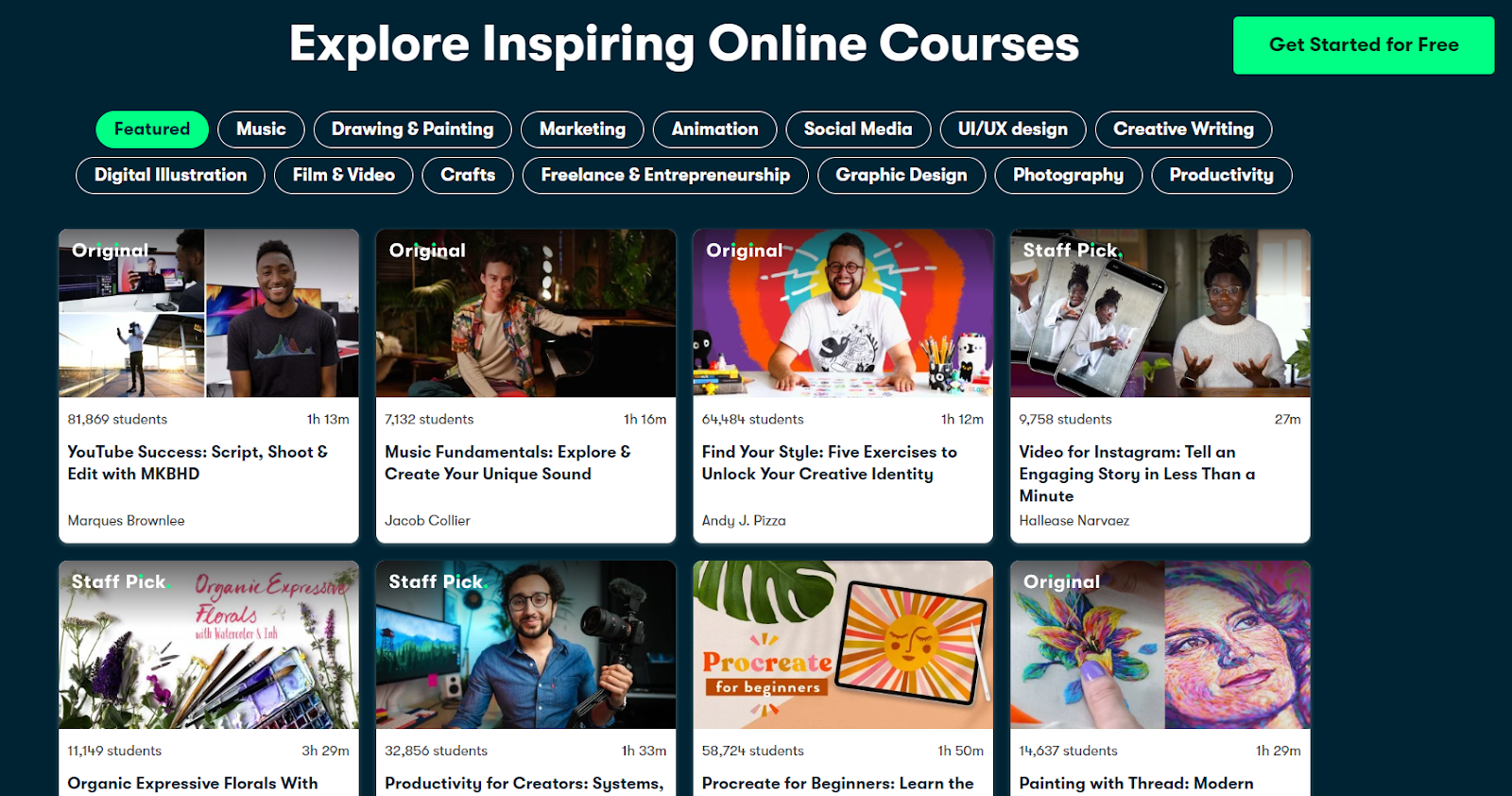Click the Productivity for Creators: Systems title
Screen dimensions: 1512x796
(524, 784)
